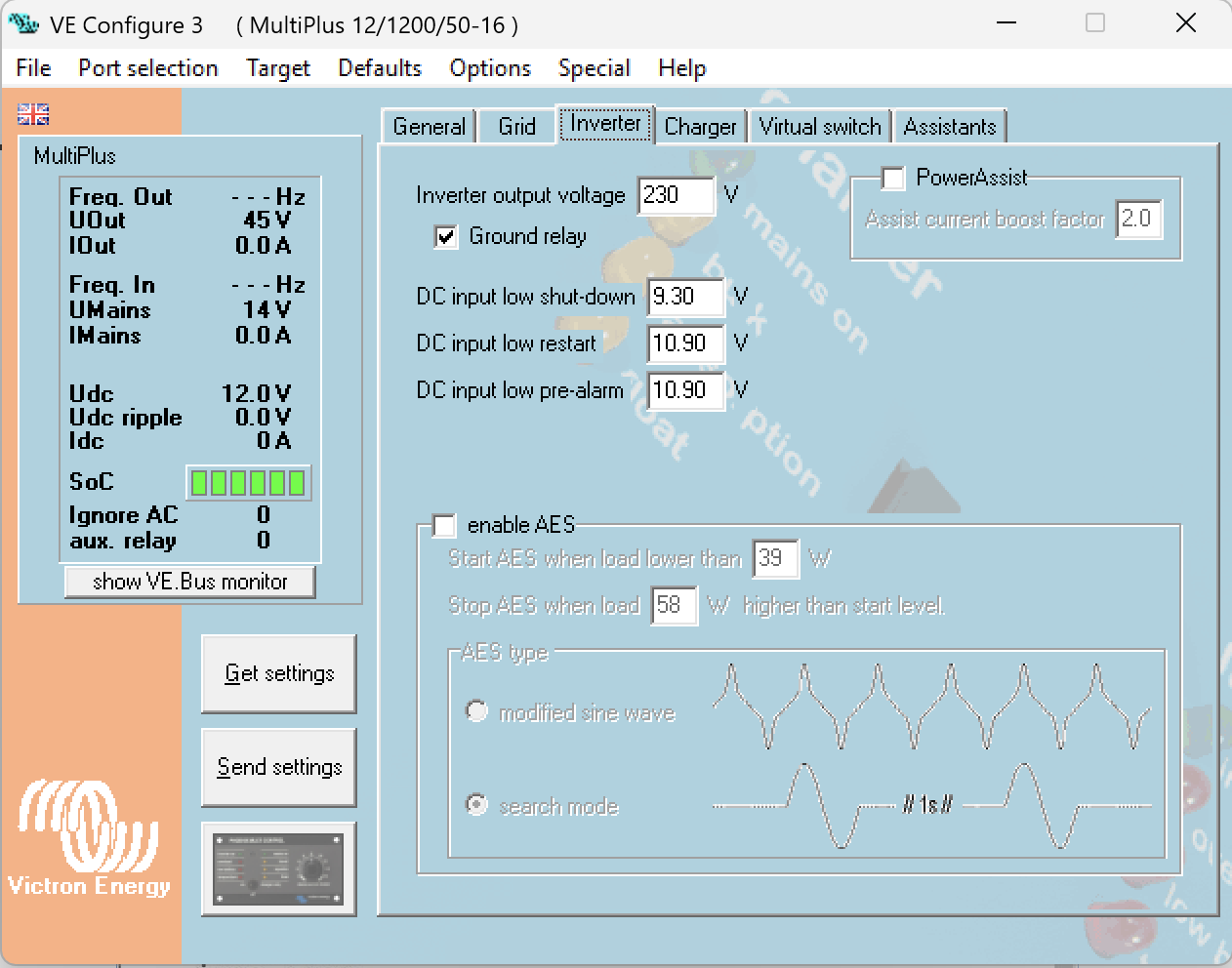The height and width of the screenshot is (968, 1232).
Task: Click the 'Freq. Out' reading row
Action: point(187,197)
